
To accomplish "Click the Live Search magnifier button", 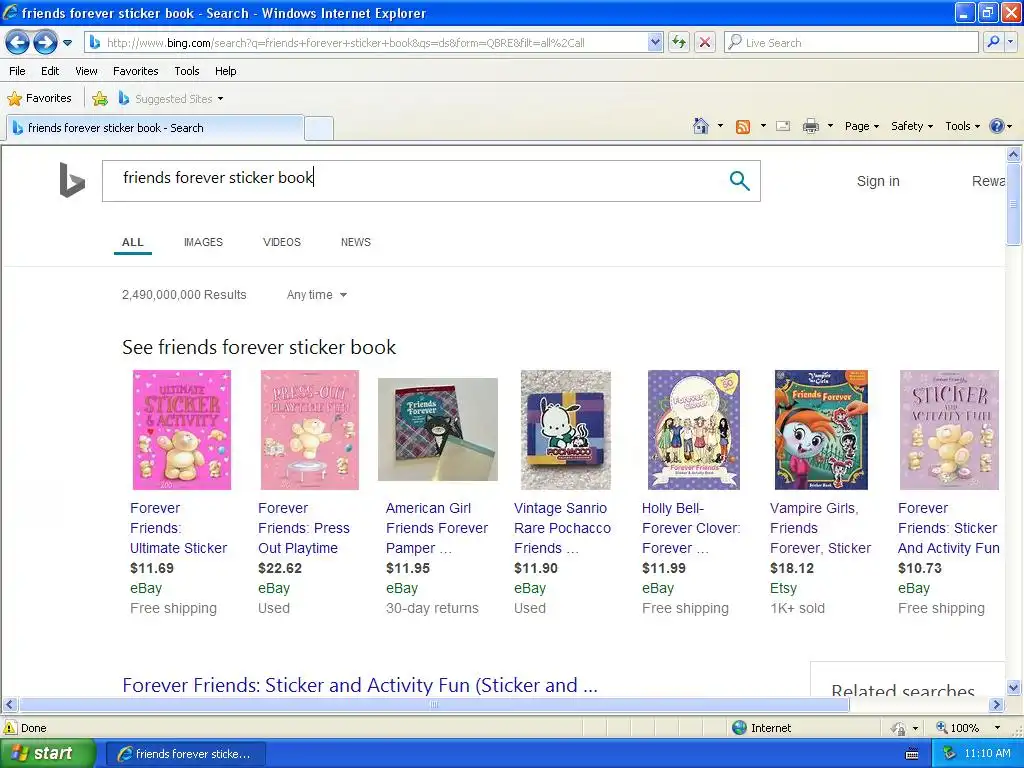I will point(993,43).
